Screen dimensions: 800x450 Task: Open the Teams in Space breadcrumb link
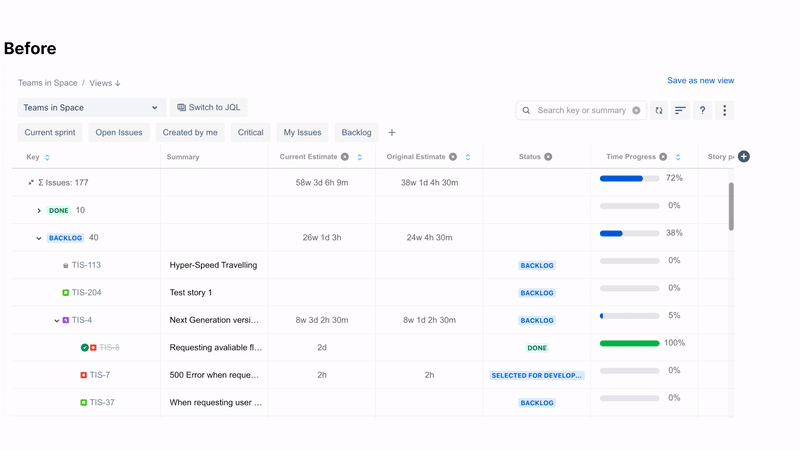tap(48, 83)
